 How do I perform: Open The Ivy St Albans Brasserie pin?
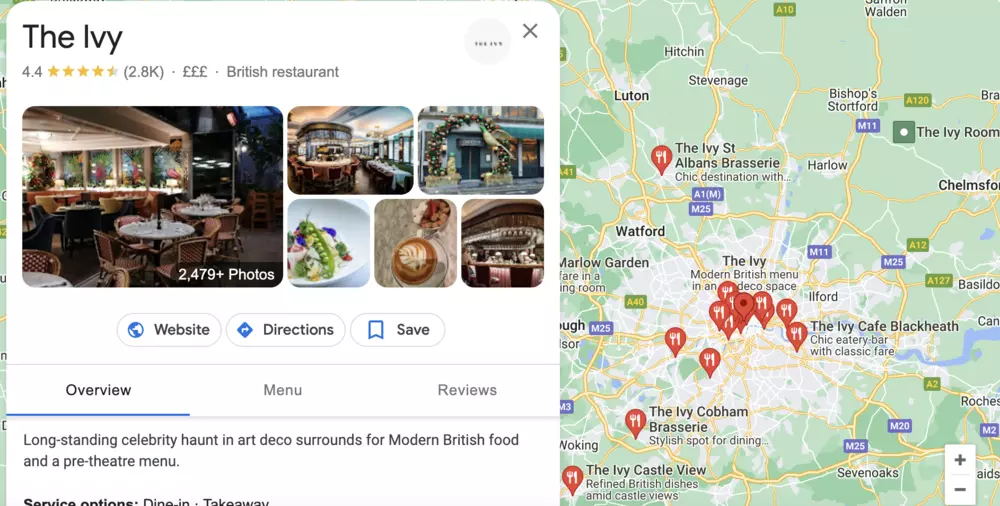[661, 159]
